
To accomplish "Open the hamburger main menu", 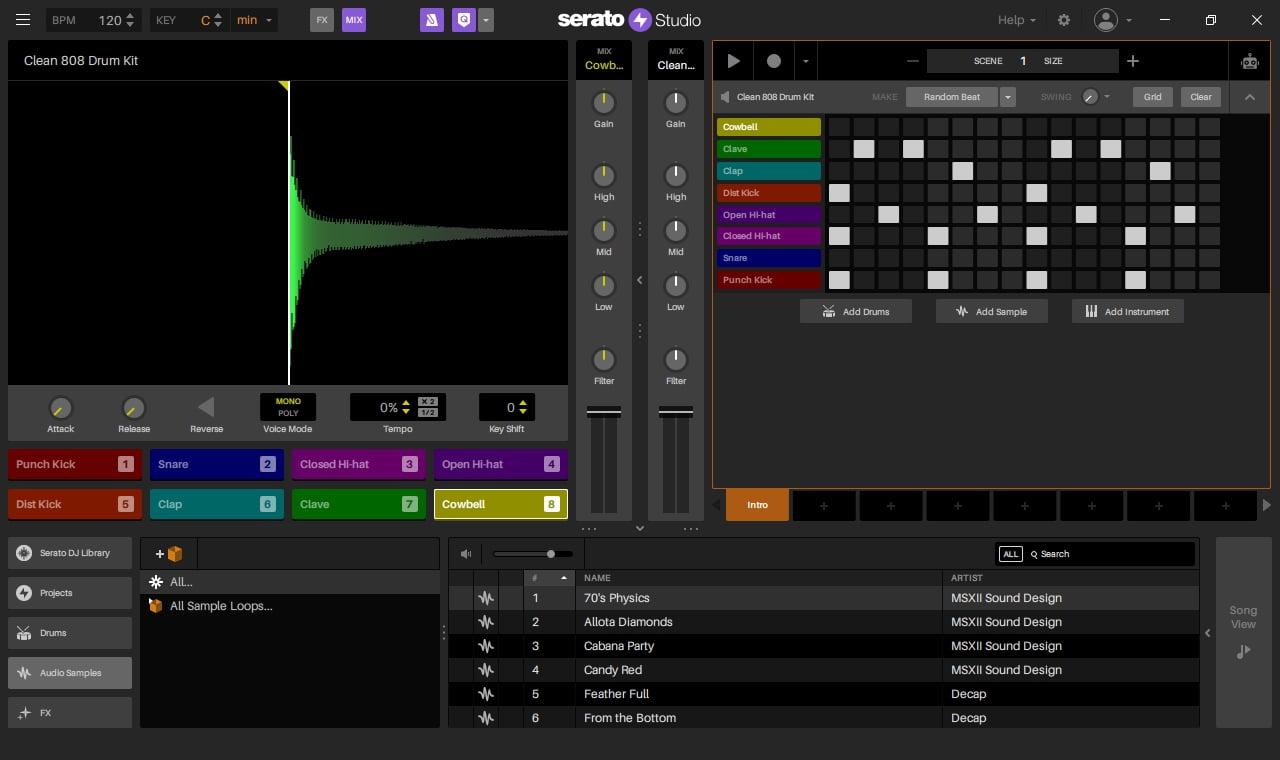I will pos(23,20).
